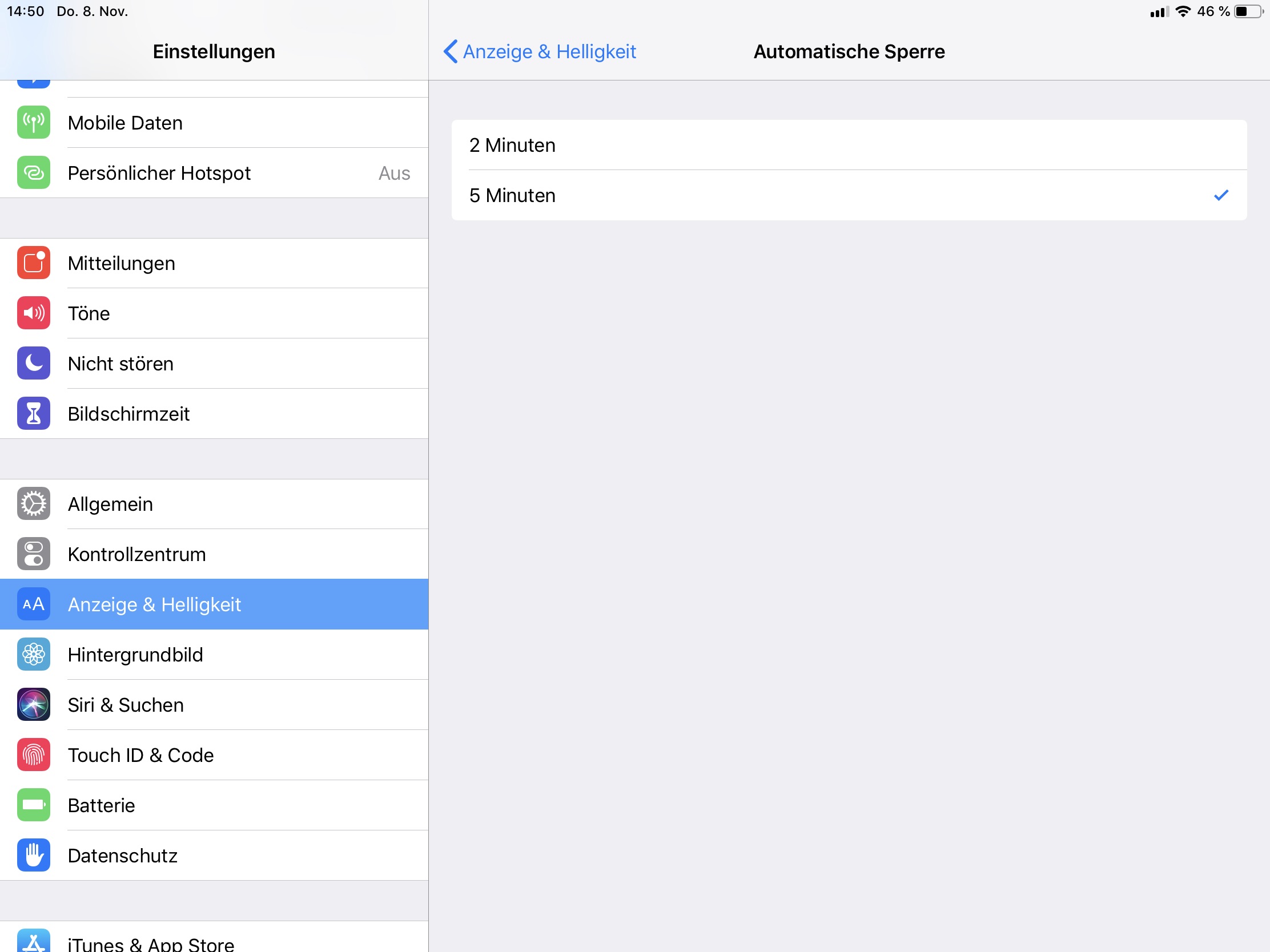Open Mobile Daten settings via its green antenna icon
Image resolution: width=1270 pixels, height=952 pixels.
pyautogui.click(x=33, y=122)
